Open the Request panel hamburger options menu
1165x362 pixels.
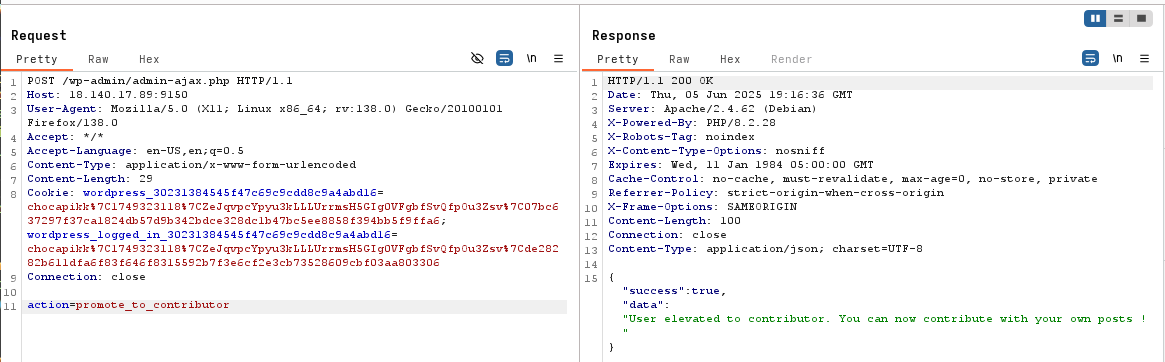click(x=559, y=58)
